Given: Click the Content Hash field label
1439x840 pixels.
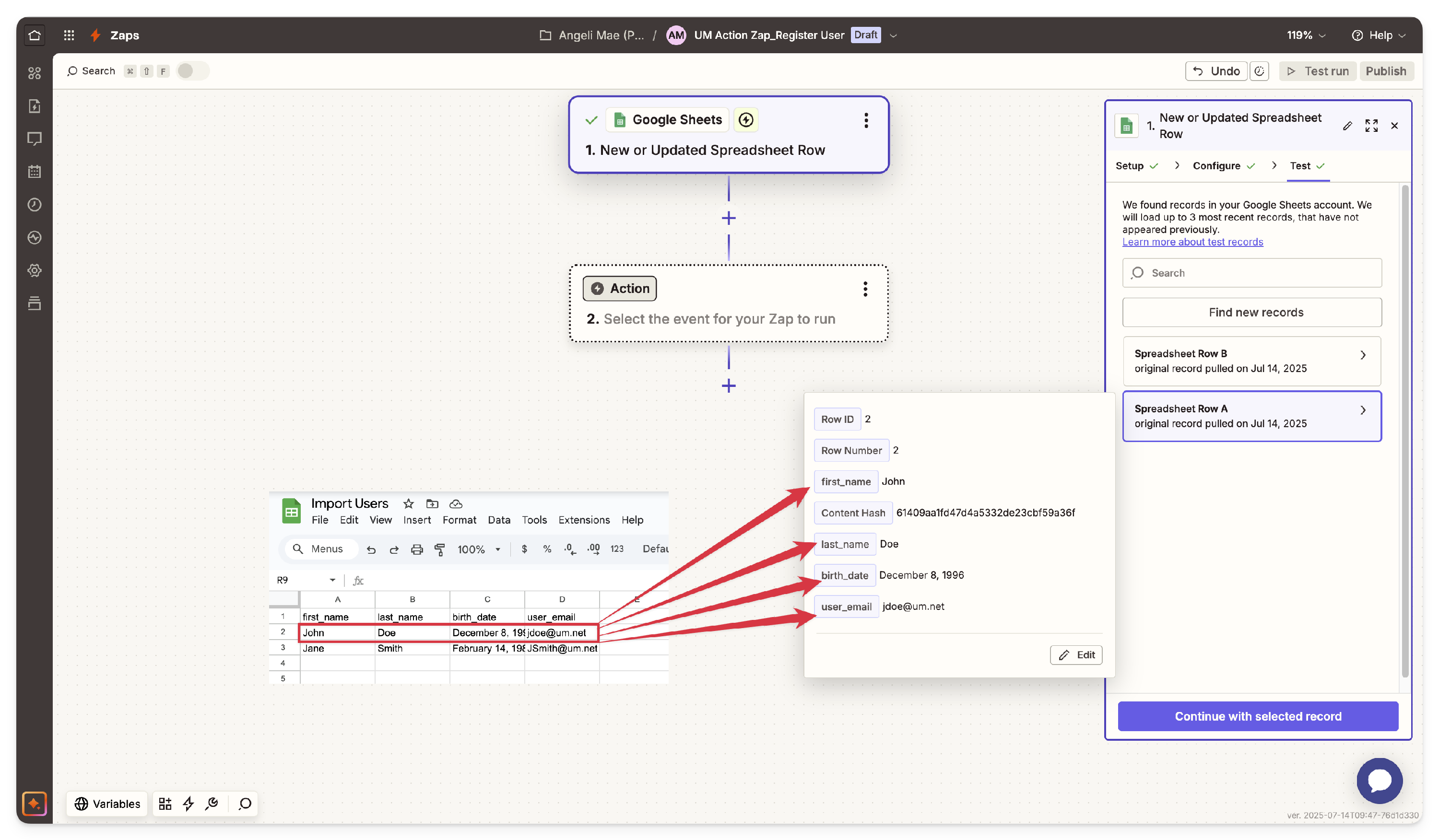Looking at the screenshot, I should click(x=852, y=513).
